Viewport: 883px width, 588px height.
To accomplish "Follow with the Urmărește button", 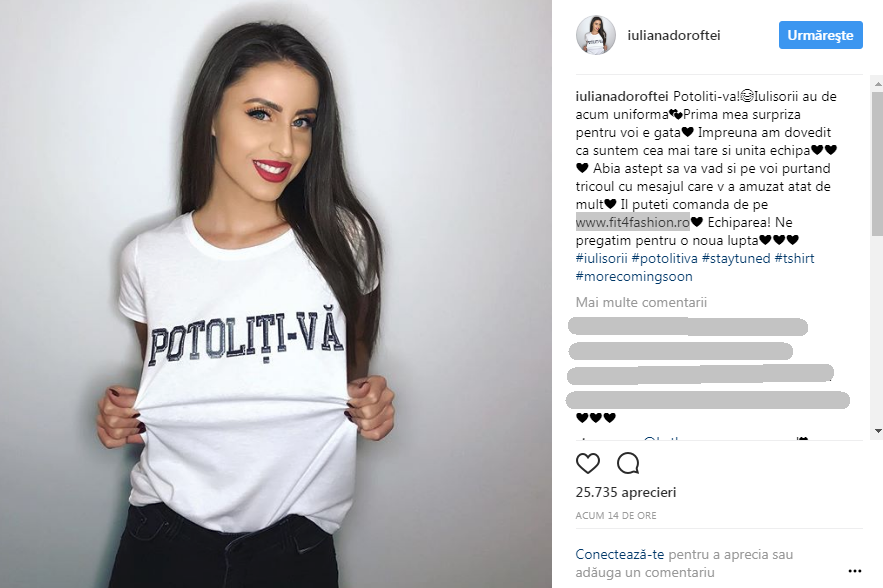I will 820,35.
